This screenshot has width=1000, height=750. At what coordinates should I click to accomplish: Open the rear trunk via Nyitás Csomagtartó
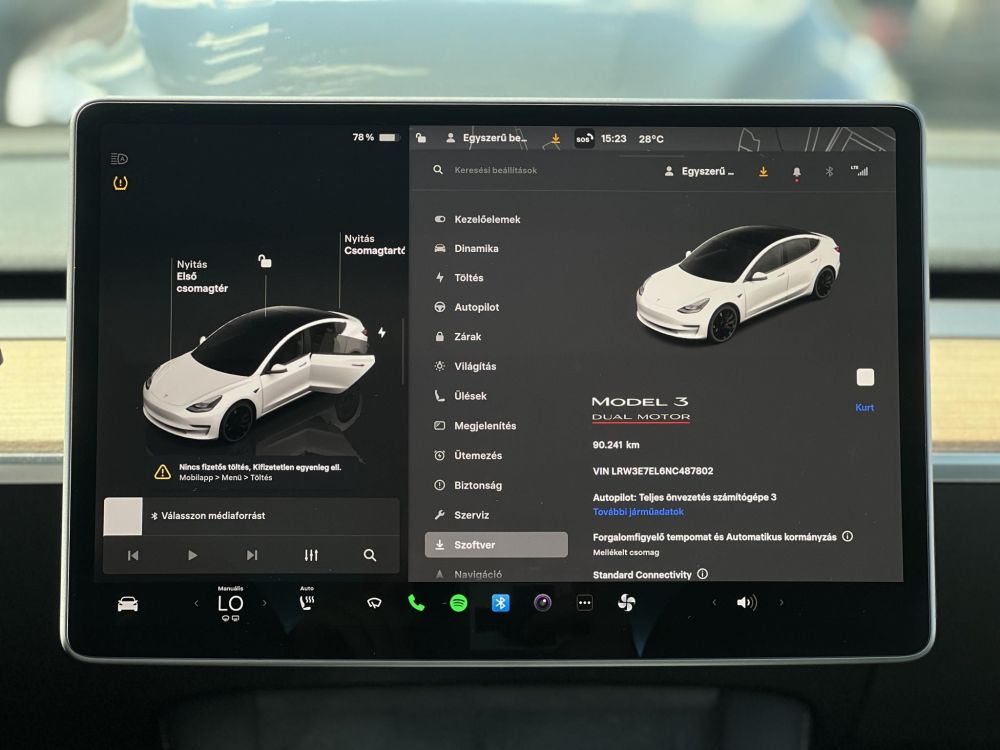[x=374, y=244]
